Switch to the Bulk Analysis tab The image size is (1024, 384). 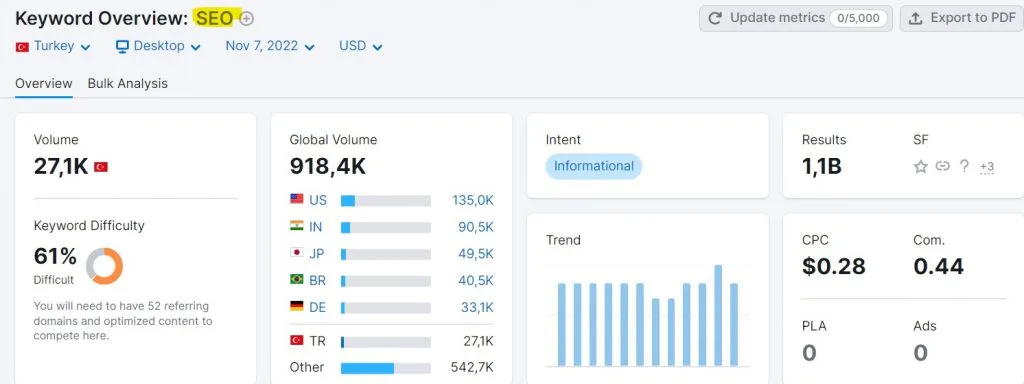pyautogui.click(x=127, y=84)
